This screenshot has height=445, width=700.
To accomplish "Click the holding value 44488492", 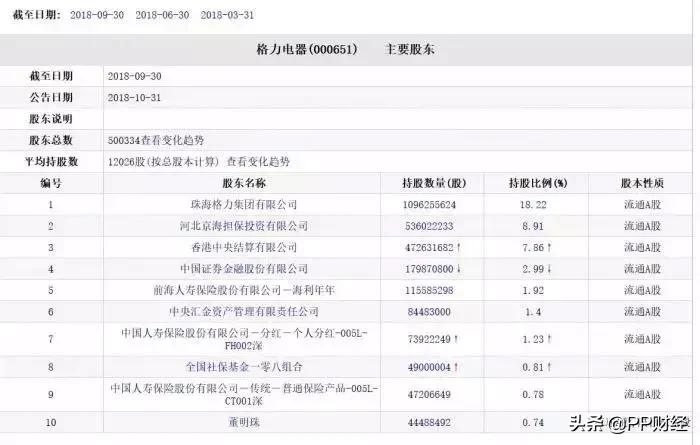I will pyautogui.click(x=429, y=422).
